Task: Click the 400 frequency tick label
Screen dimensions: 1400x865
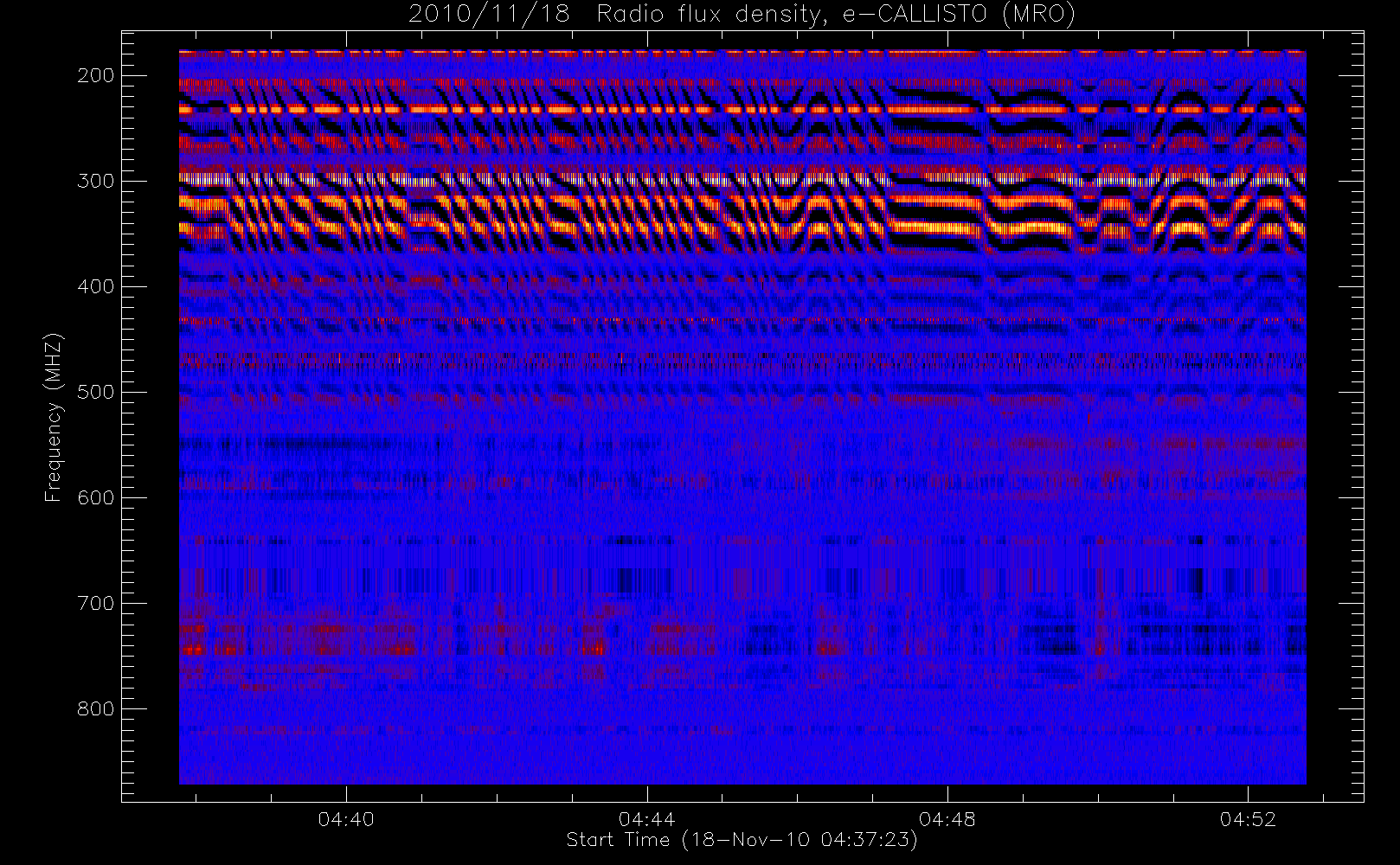Action: pos(96,286)
